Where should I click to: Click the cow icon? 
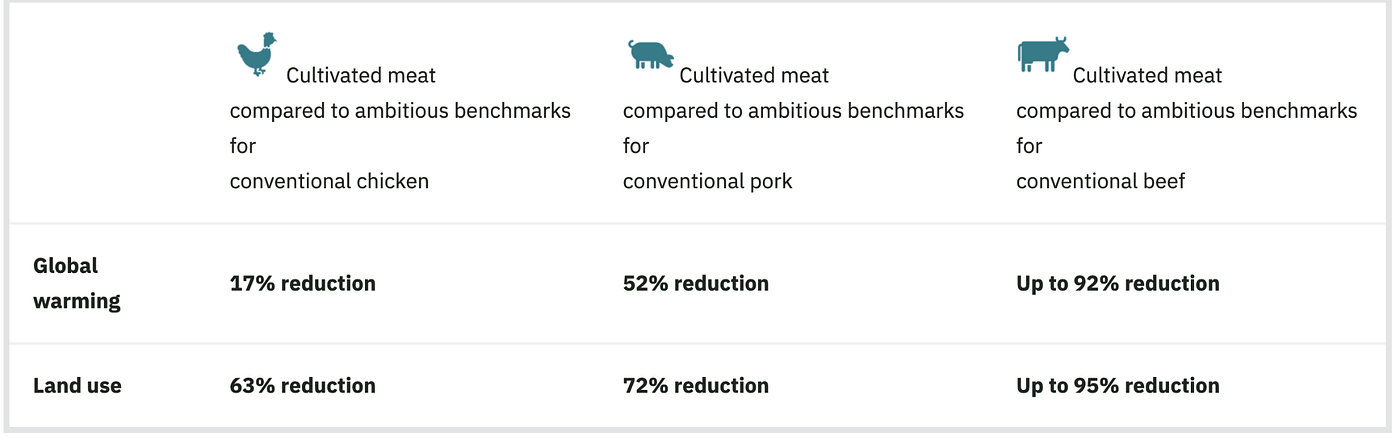[x=1042, y=54]
